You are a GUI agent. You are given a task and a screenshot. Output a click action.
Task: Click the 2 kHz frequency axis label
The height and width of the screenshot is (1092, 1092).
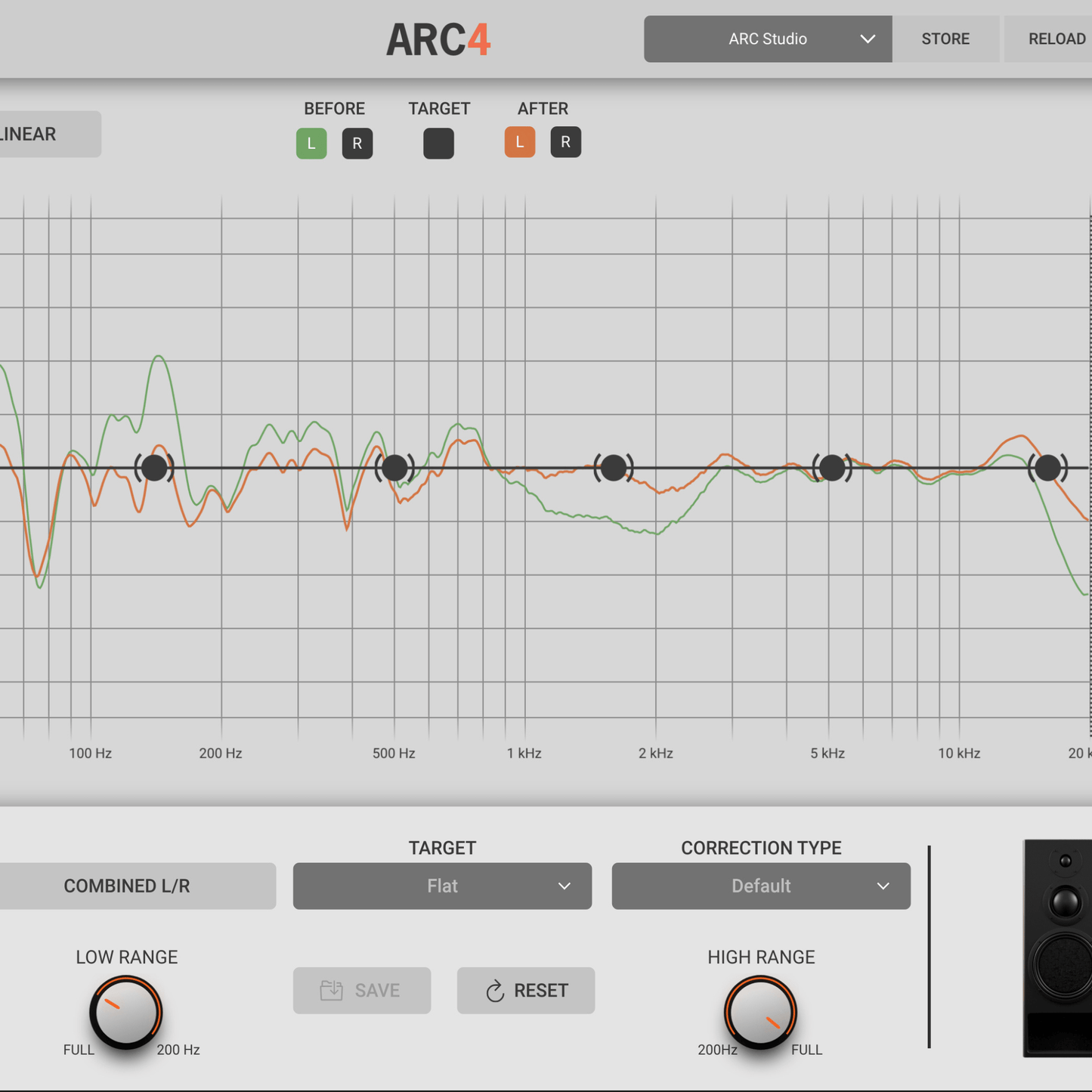pos(656,753)
